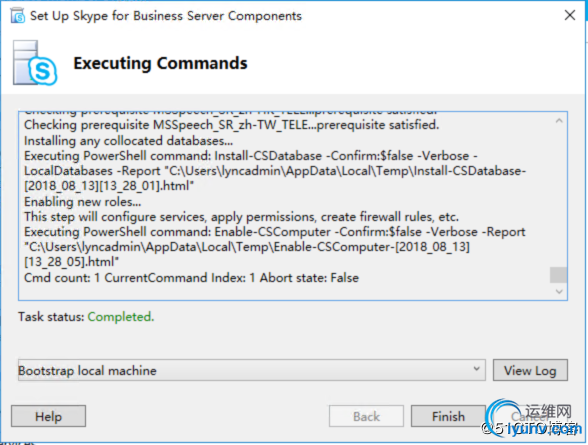
Task: Click the greyed-out Back button
Action: pyautogui.click(x=366, y=416)
